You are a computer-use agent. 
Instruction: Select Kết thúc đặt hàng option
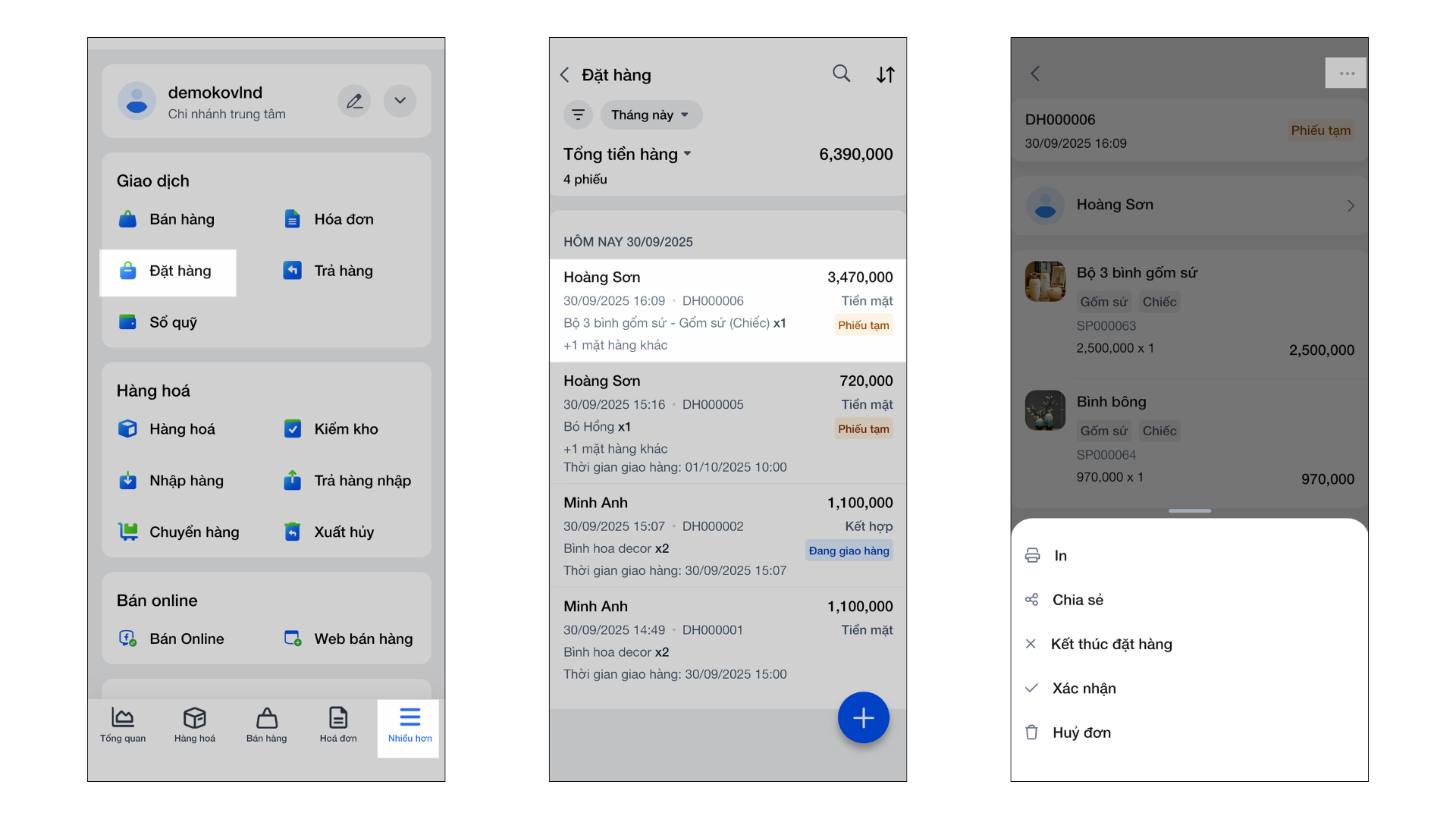(1111, 645)
